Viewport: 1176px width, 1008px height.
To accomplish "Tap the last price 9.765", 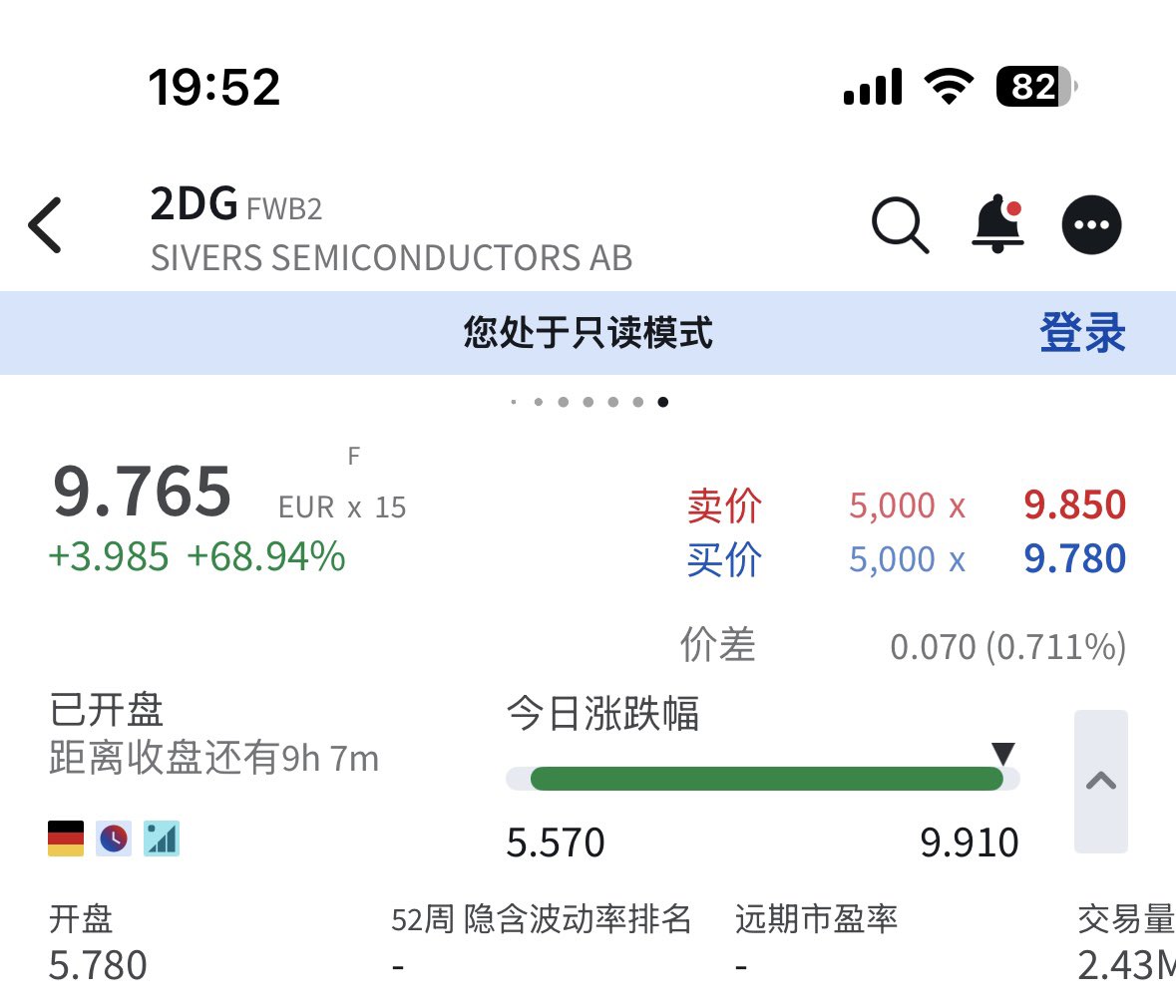I will pos(142,491).
